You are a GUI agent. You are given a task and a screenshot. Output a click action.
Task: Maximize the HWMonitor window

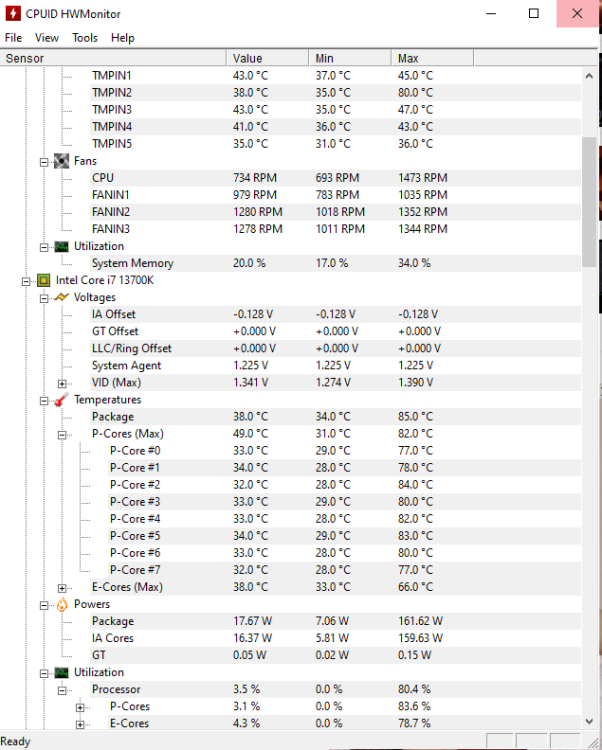coord(534,13)
